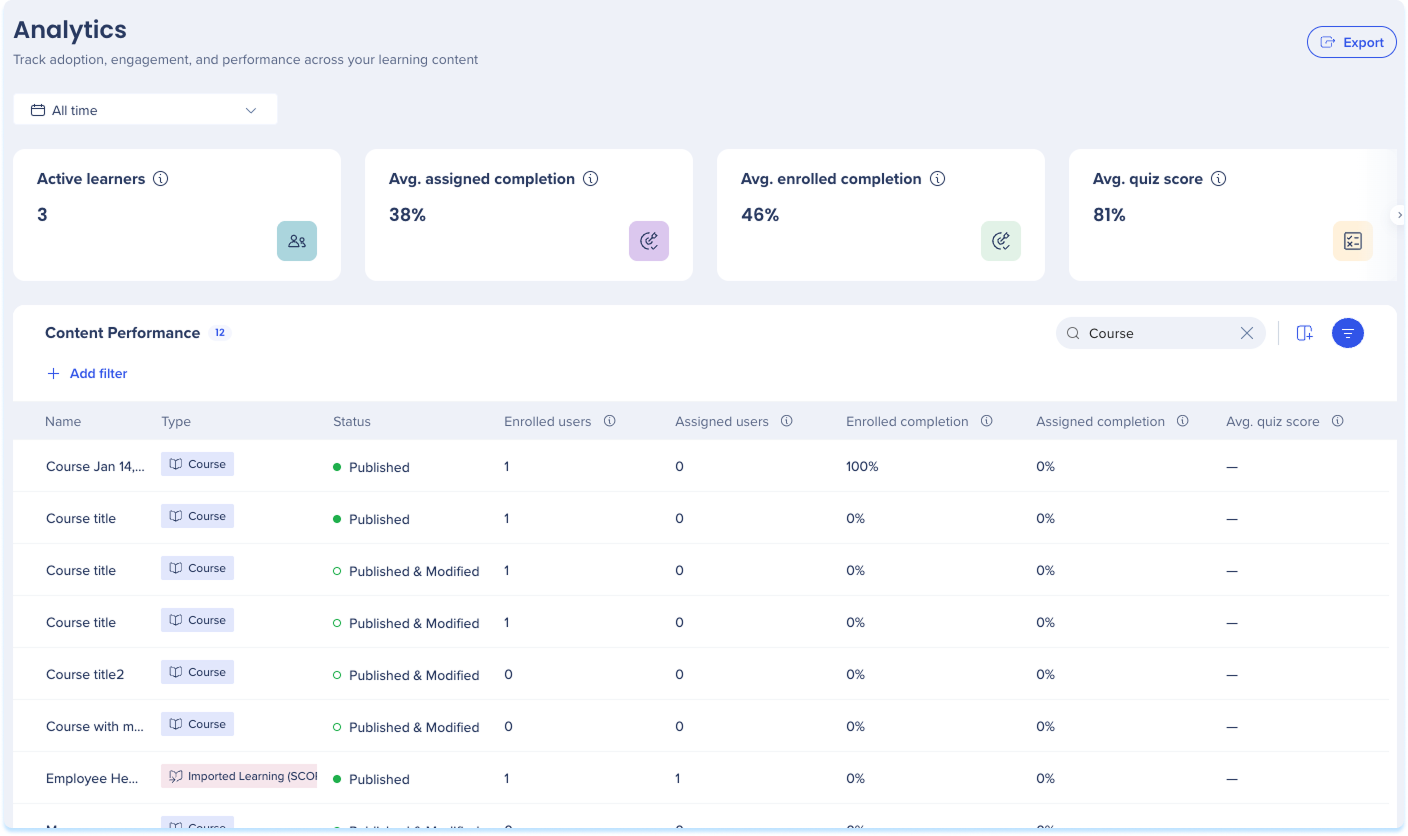The height and width of the screenshot is (836, 1408).
Task: Click the Add filter link
Action: [87, 373]
